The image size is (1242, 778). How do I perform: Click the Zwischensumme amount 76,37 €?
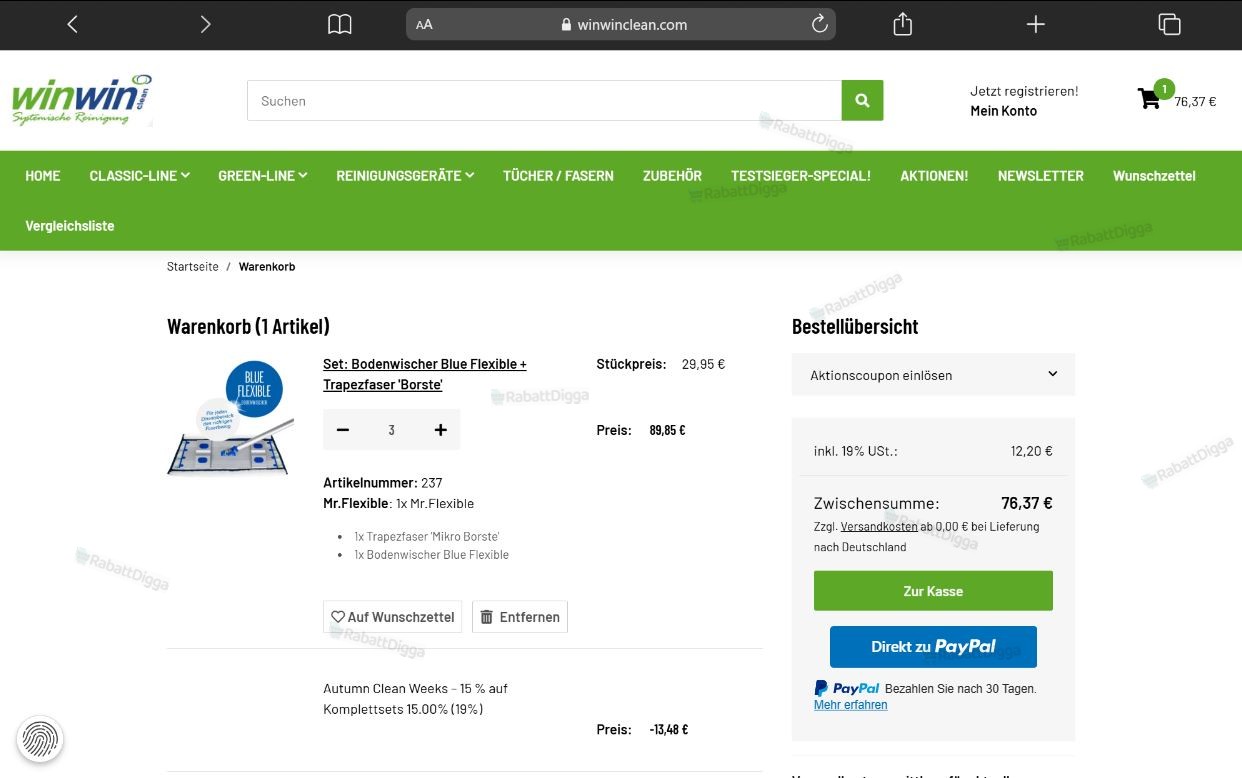(1027, 503)
